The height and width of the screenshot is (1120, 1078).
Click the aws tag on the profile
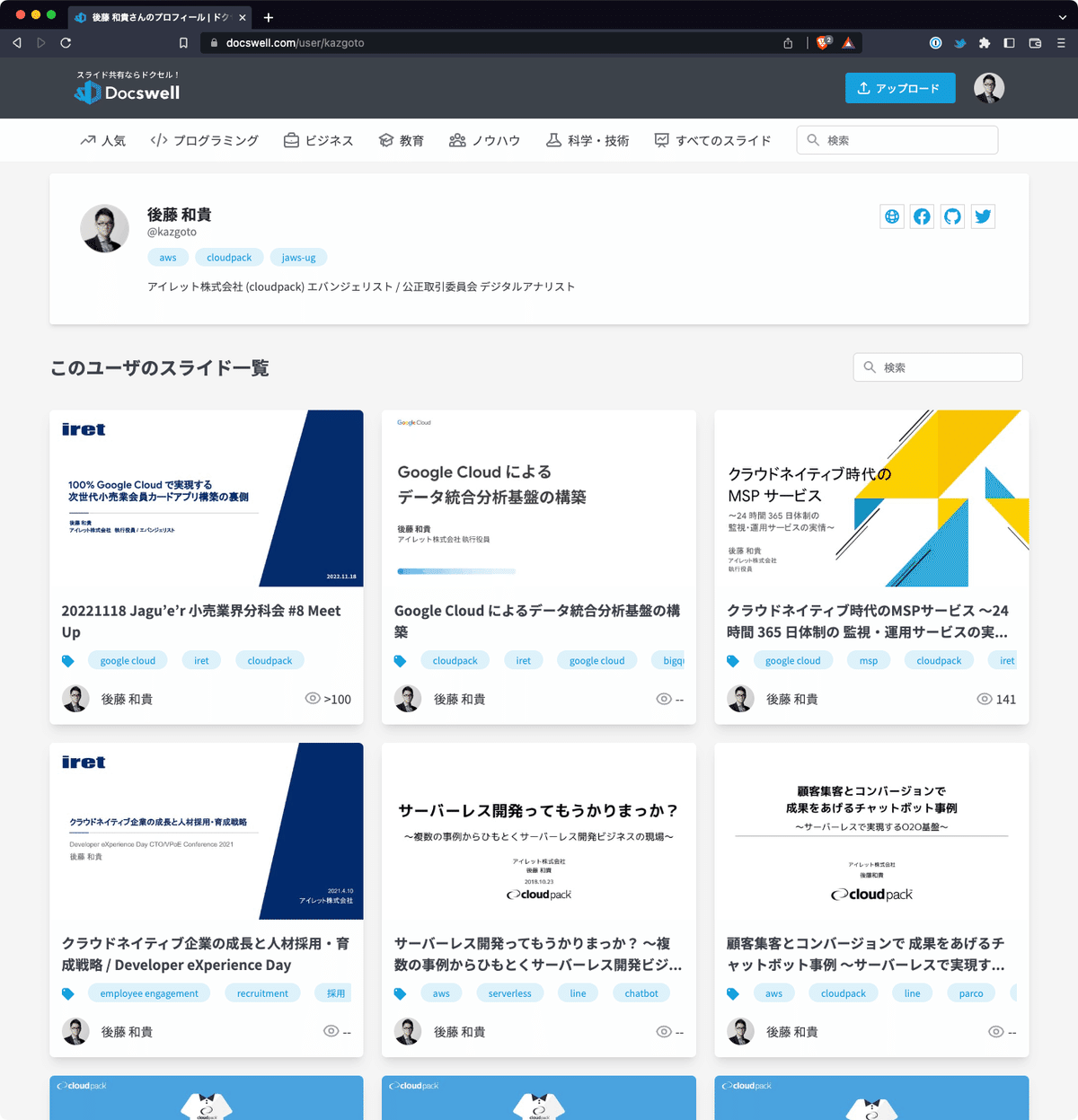tap(168, 258)
